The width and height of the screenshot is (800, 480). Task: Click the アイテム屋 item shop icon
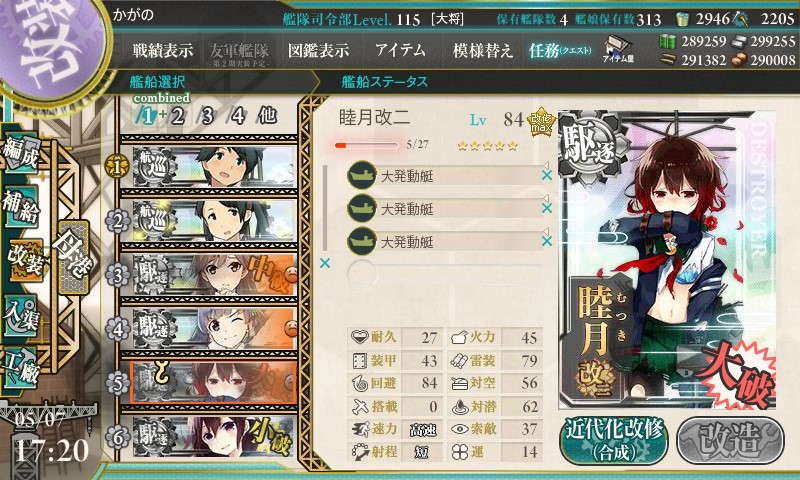618,49
